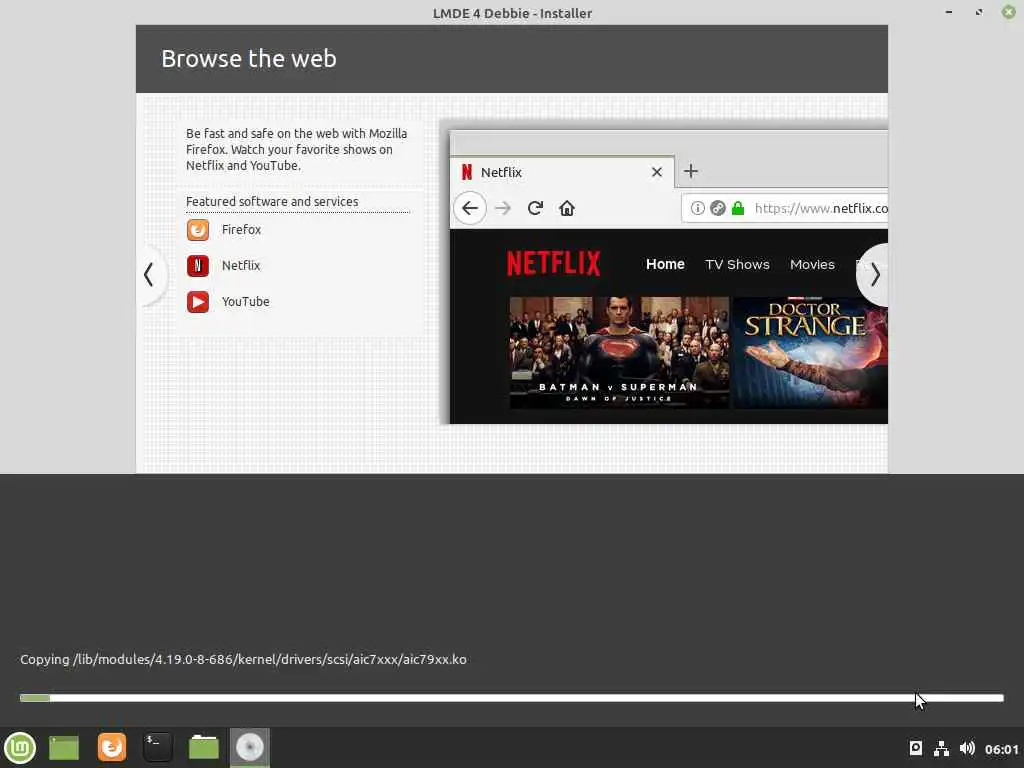Advance to the next slideshow slide
Viewport: 1024px width, 768px height.
(874, 275)
